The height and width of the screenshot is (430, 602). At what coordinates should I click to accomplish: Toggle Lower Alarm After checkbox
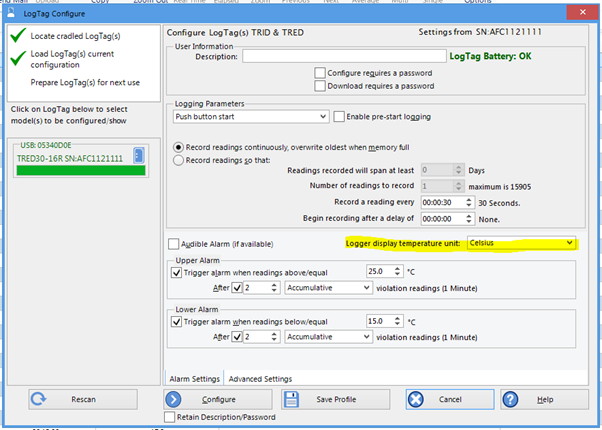237,337
